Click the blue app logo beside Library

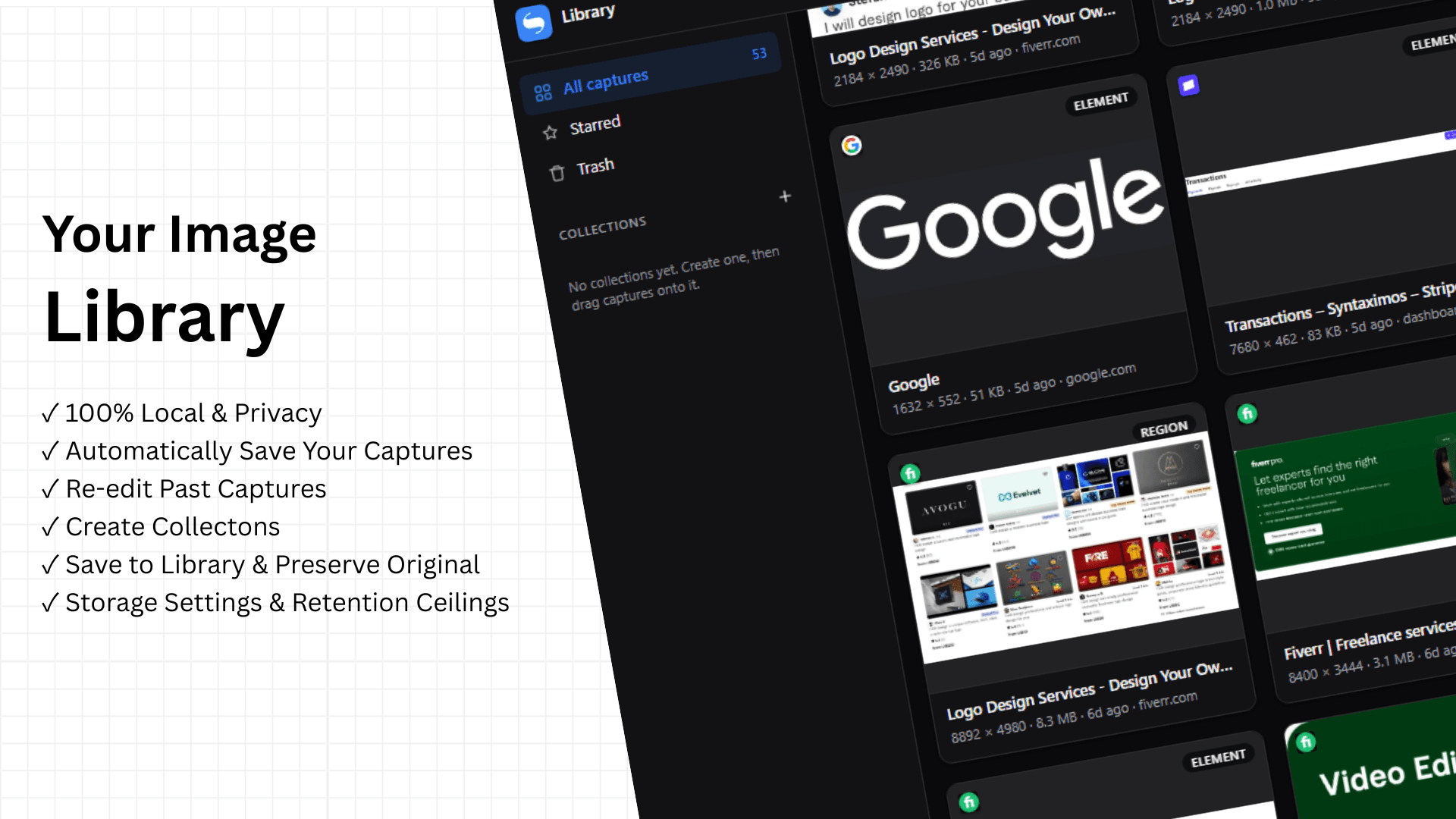pyautogui.click(x=534, y=23)
